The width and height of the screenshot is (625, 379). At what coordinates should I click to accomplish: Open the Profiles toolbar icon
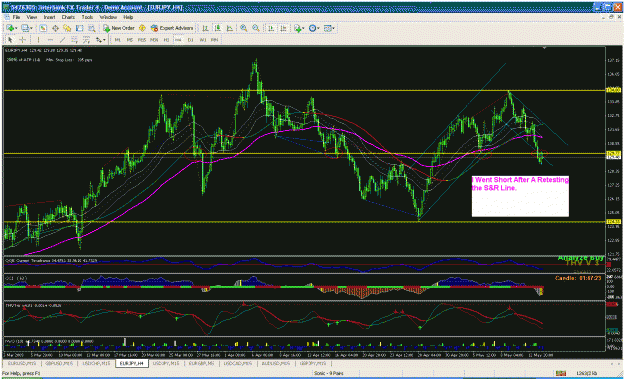[x=25, y=28]
